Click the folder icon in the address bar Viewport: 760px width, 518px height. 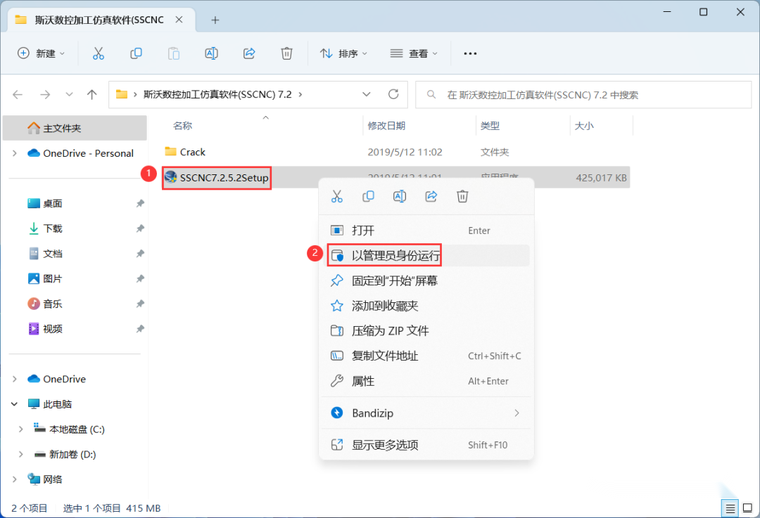122,94
